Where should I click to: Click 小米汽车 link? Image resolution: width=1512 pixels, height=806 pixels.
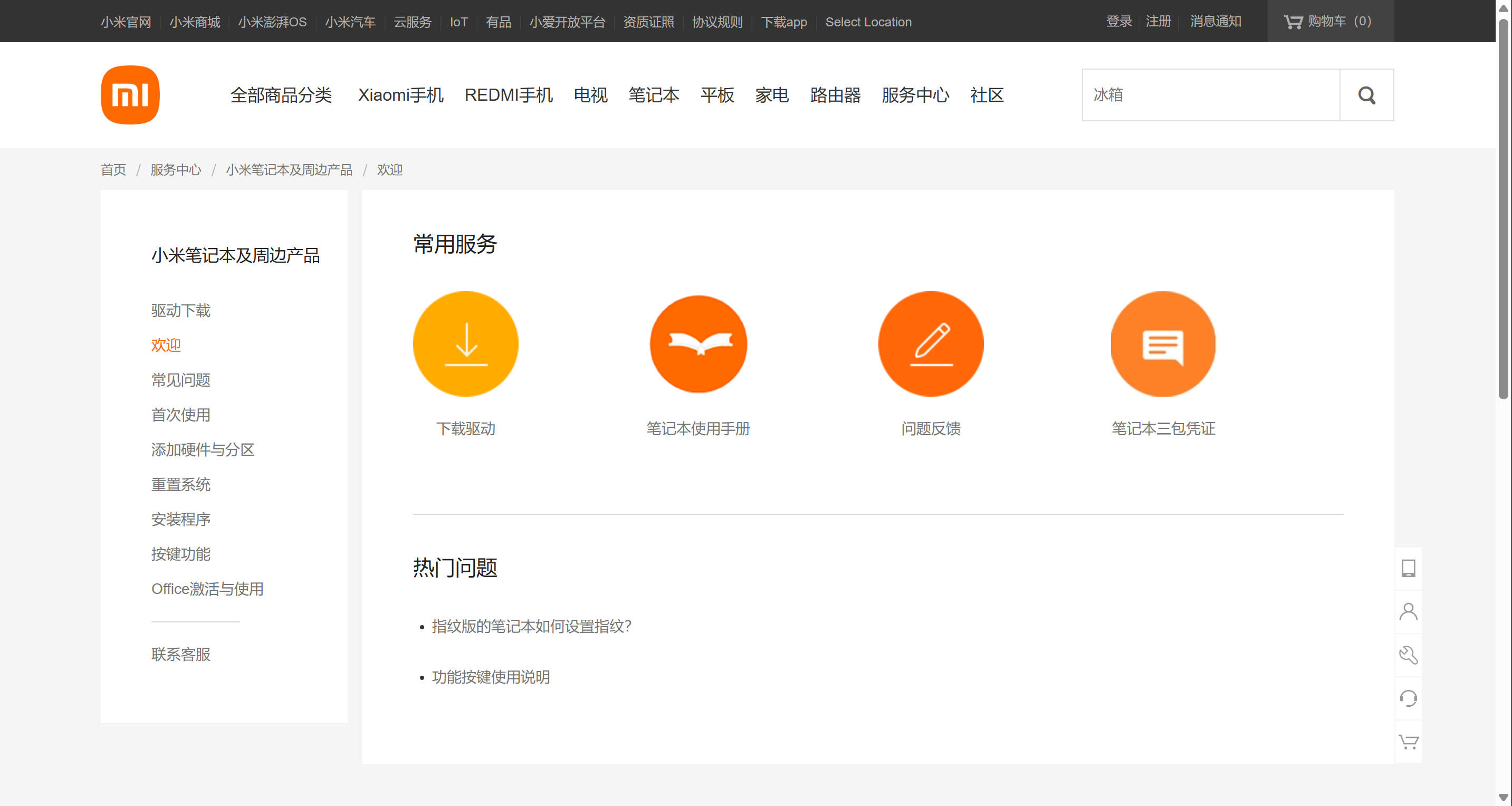pos(350,22)
